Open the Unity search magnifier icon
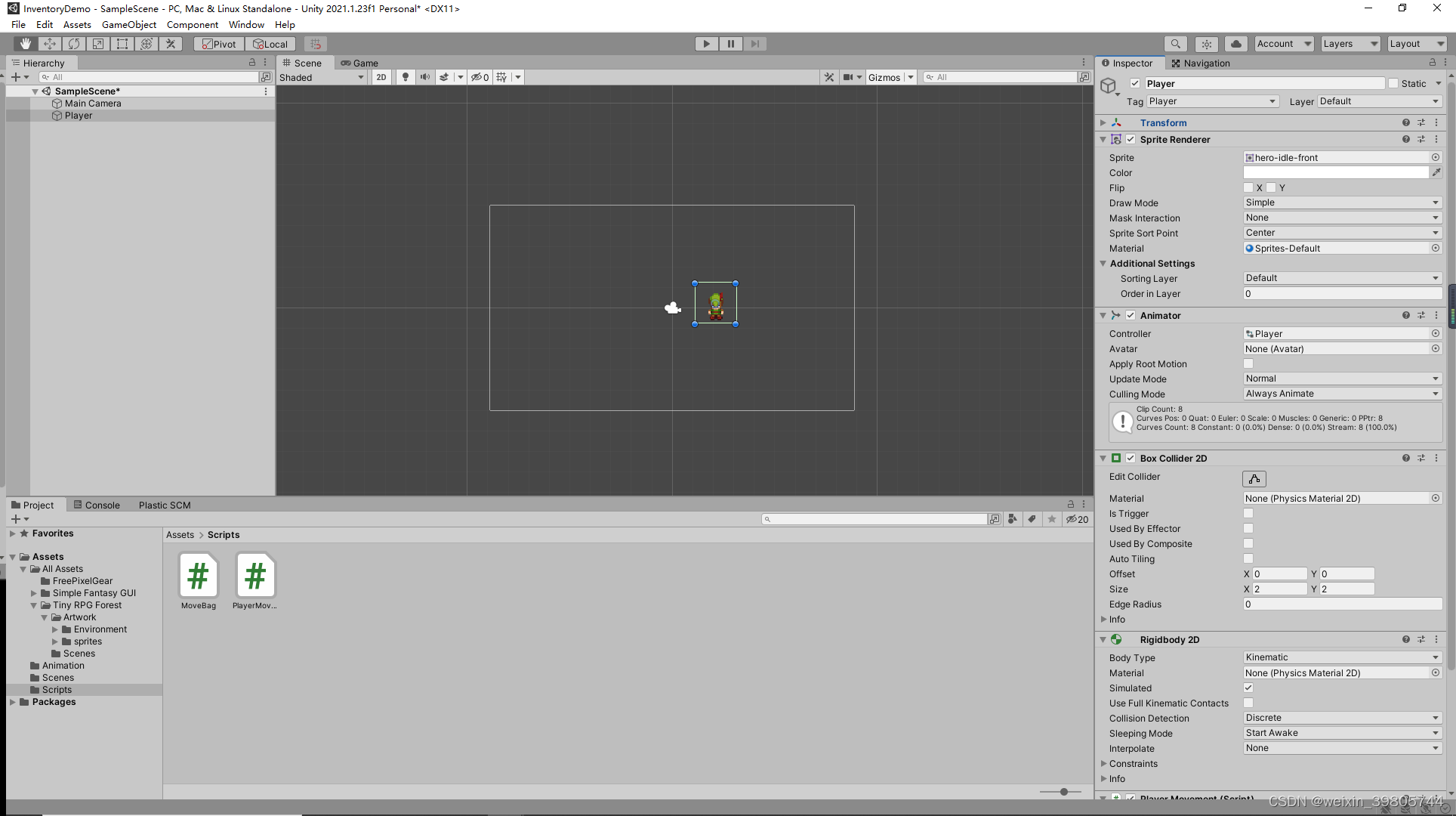The width and height of the screenshot is (1456, 816). tap(1176, 44)
